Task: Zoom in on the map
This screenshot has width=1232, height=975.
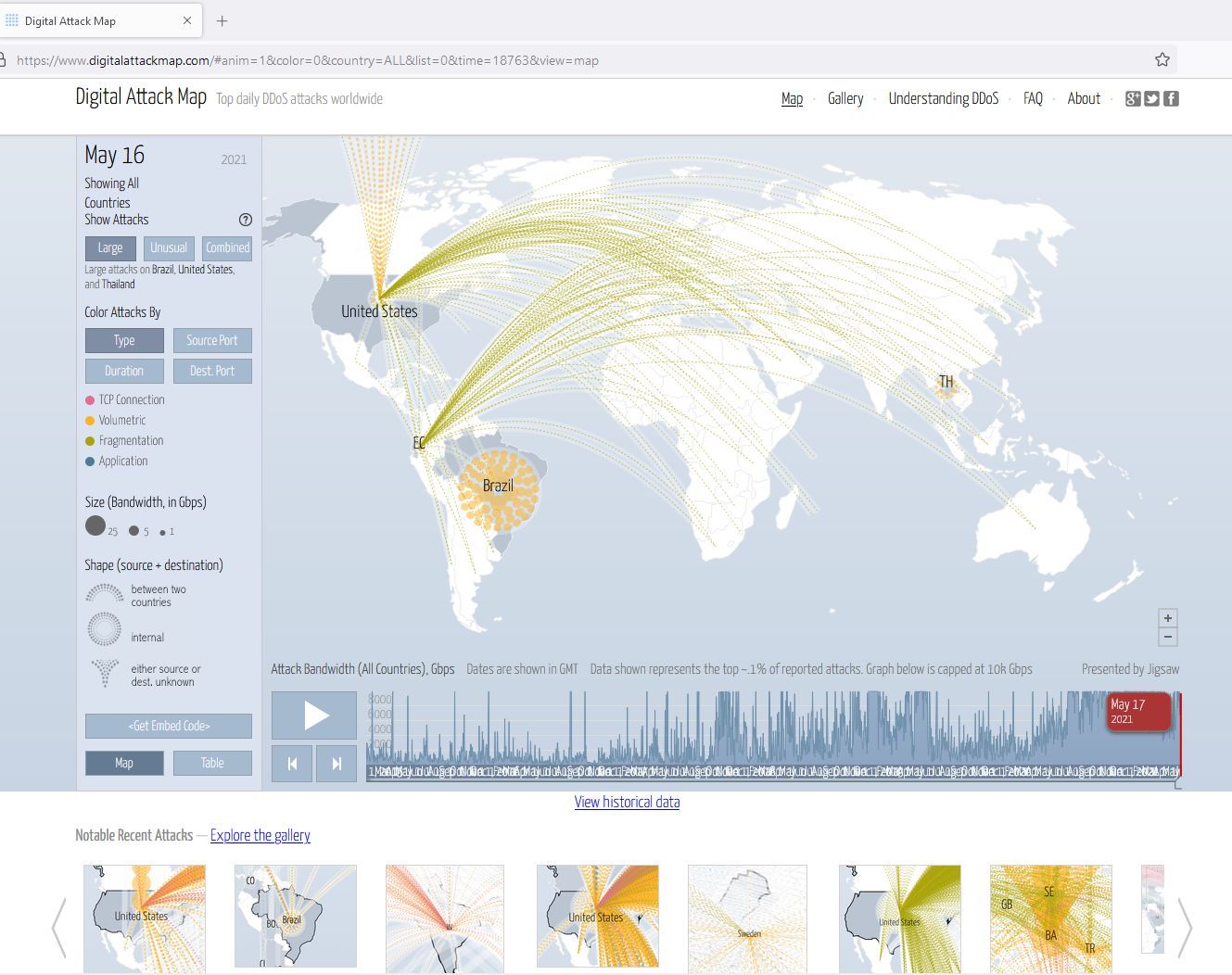Action: click(1168, 618)
